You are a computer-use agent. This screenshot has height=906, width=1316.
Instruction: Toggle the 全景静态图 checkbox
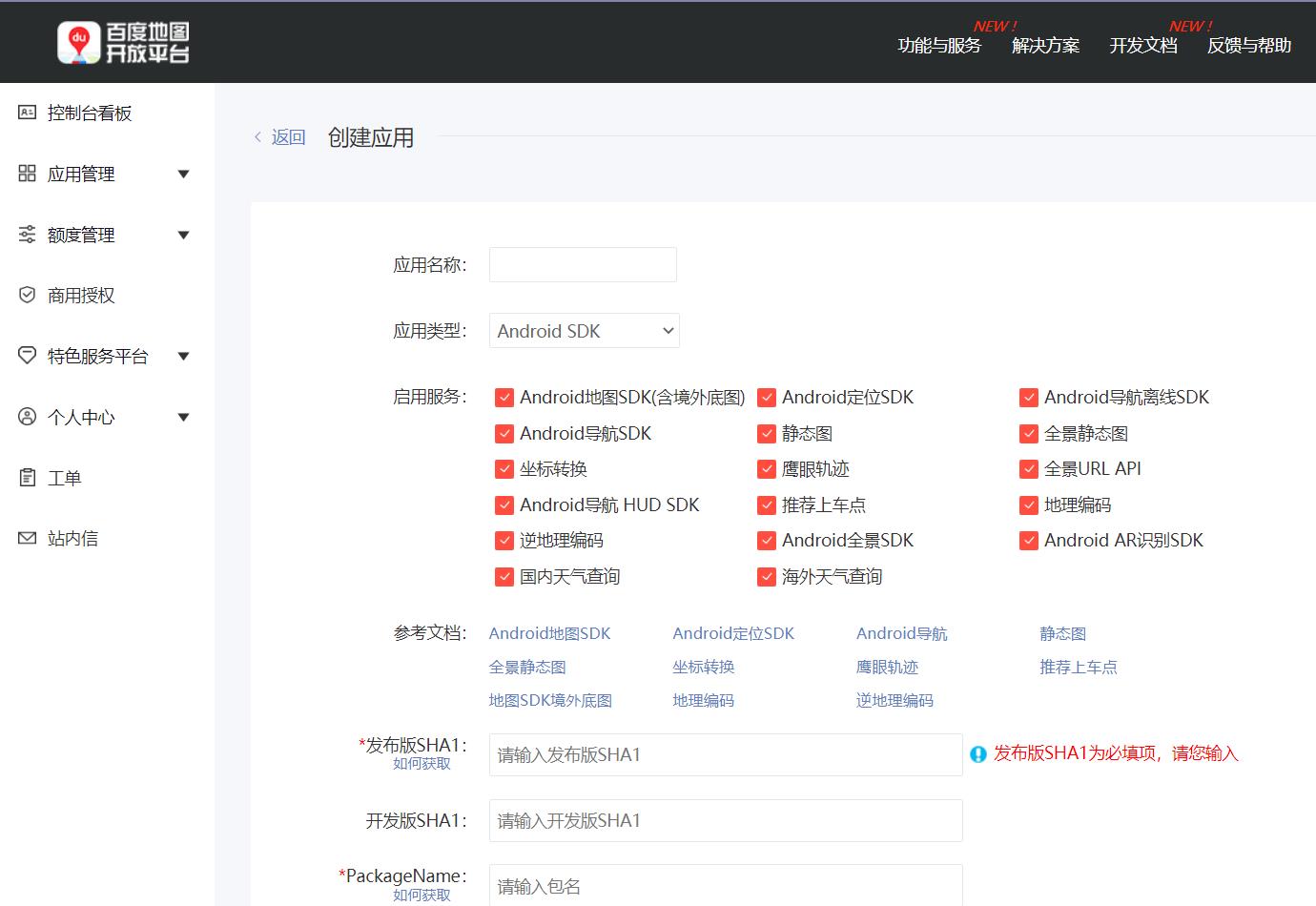(x=1029, y=434)
